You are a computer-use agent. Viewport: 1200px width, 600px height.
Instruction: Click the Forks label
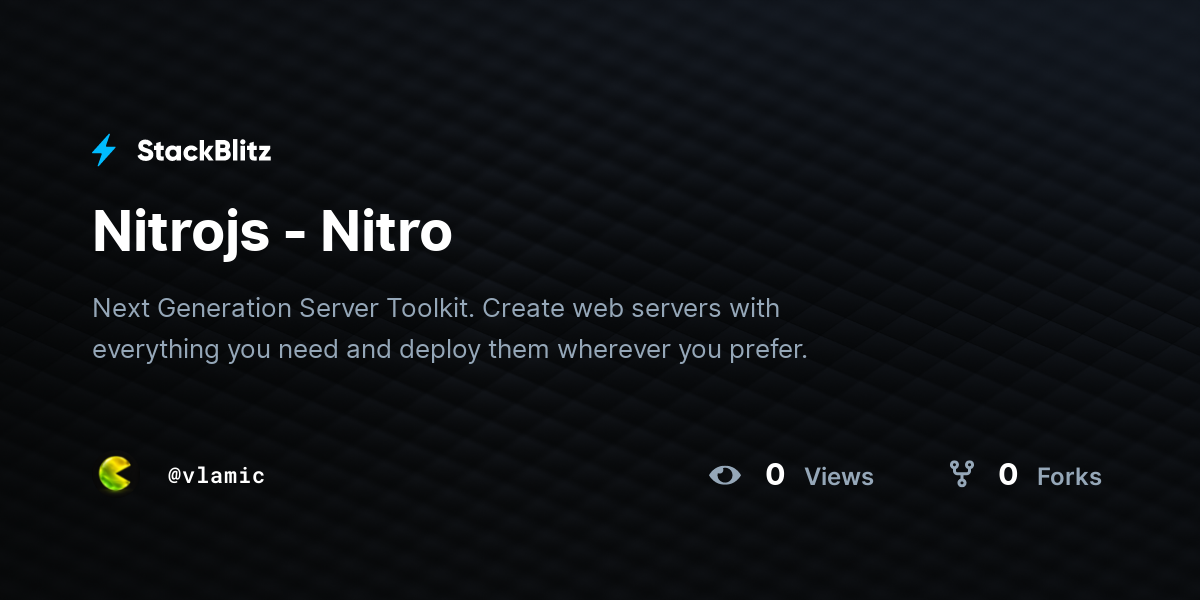point(1069,477)
